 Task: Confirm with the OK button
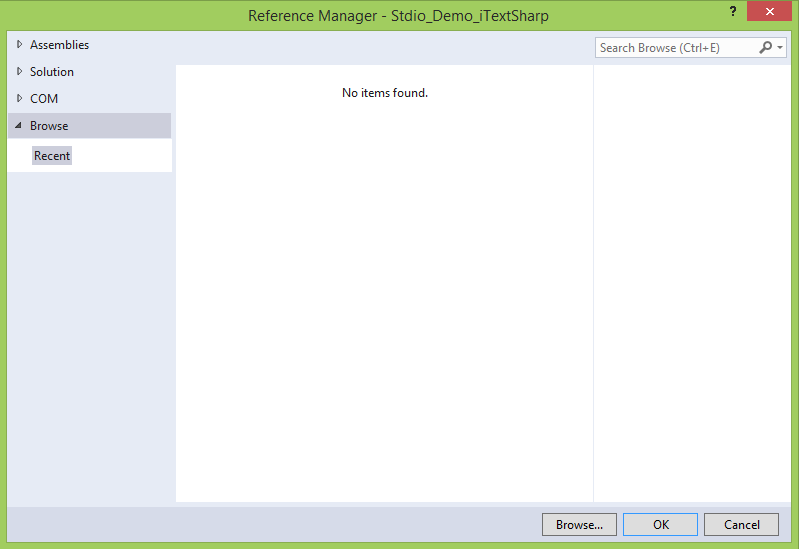[660, 525]
